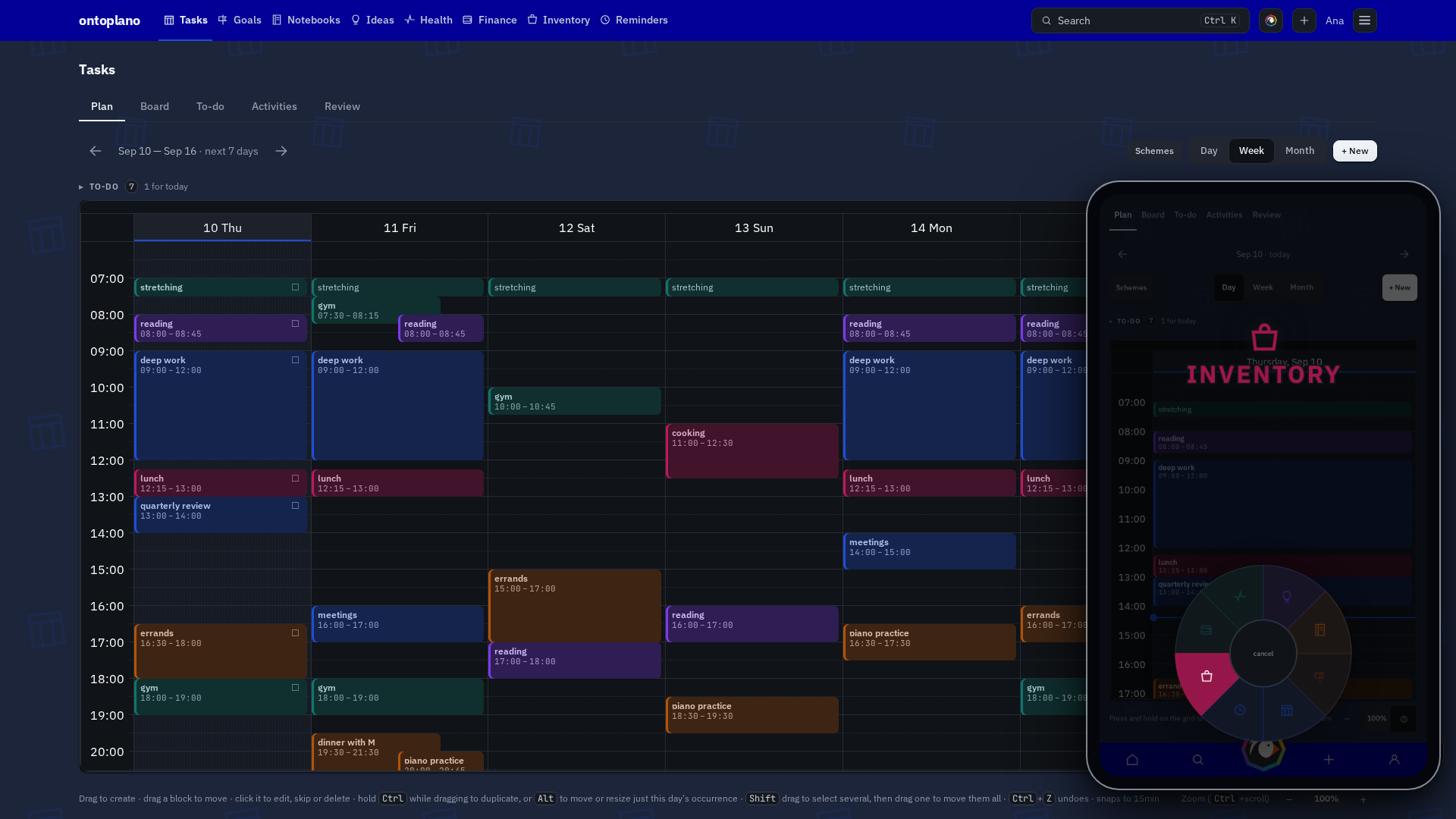The image size is (1456, 819).
Task: Click the Search input field
Action: point(1140,20)
